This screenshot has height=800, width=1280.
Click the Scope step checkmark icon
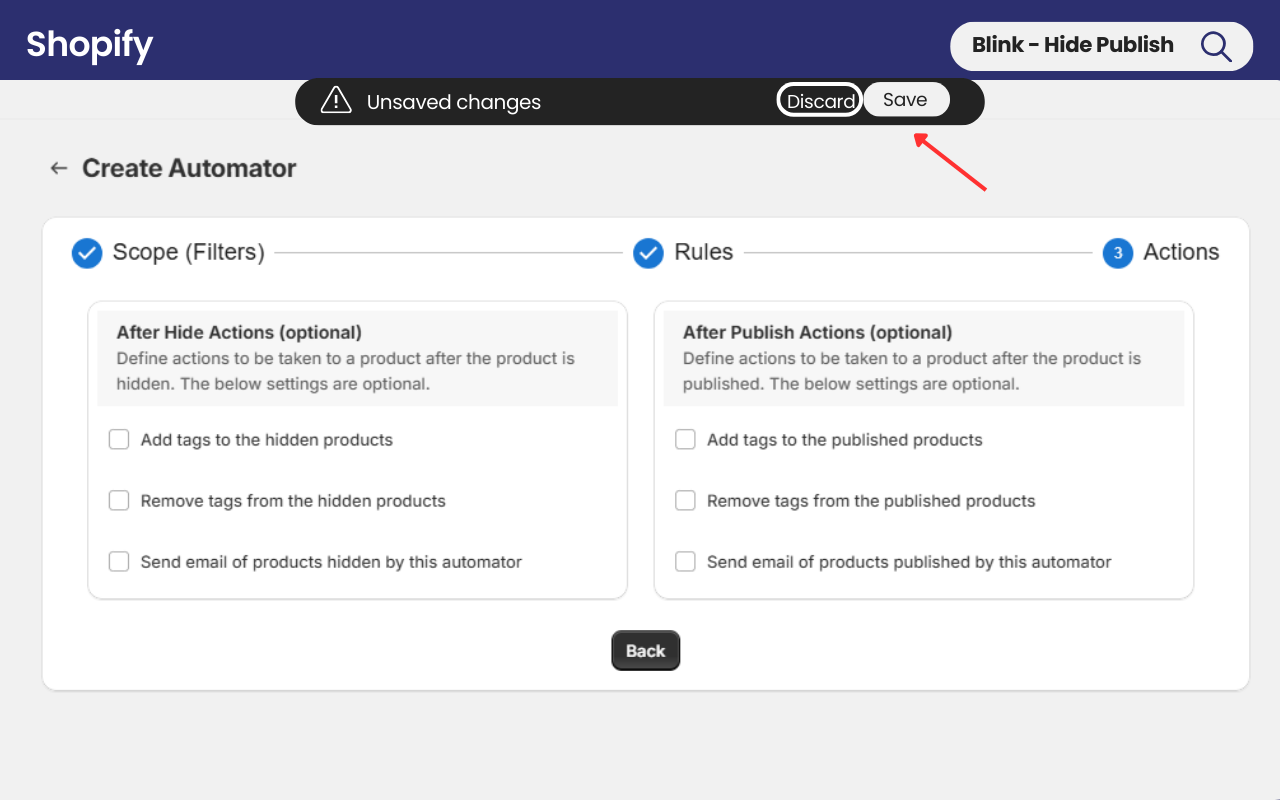click(87, 253)
